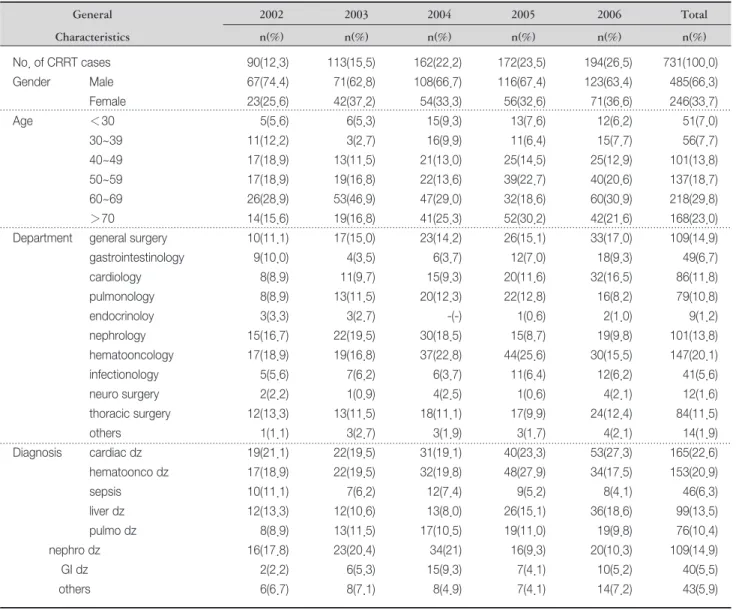Screen dimensions: 736x610
Task: Click the 2006 liver dz value 36(18.6)
Action: pyautogui.click(x=611, y=512)
